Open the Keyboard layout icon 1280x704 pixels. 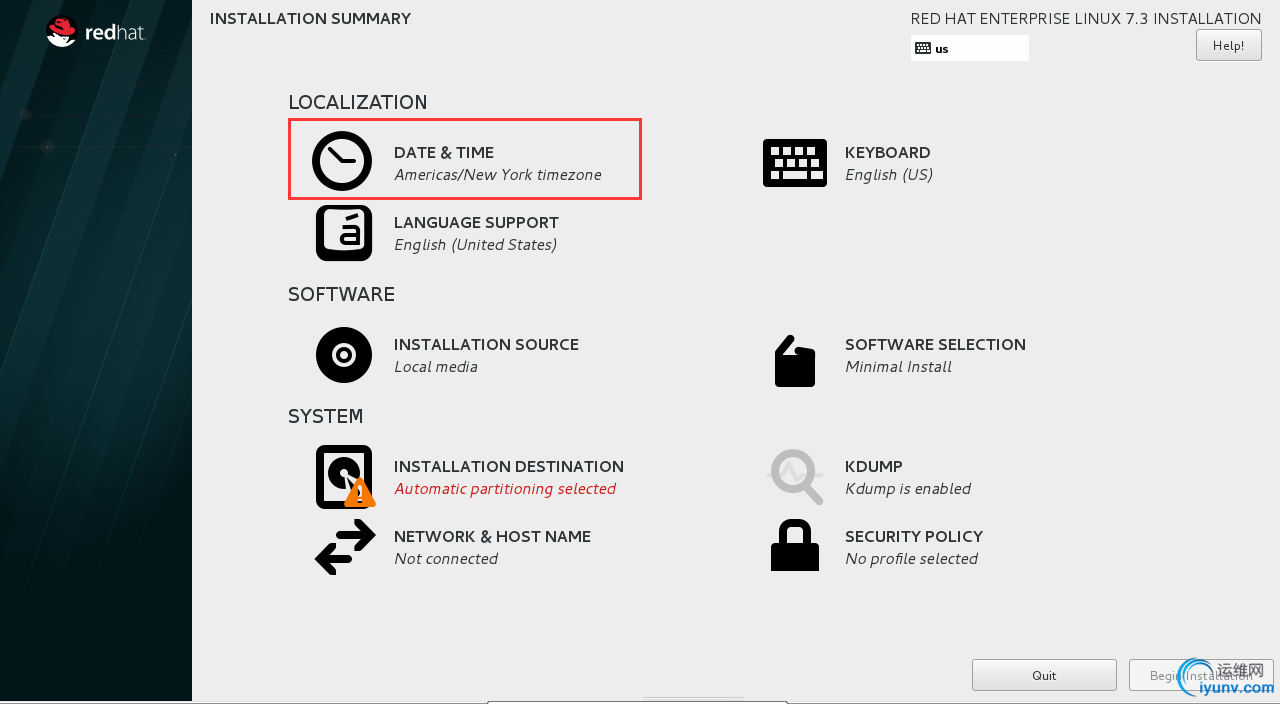(795, 163)
